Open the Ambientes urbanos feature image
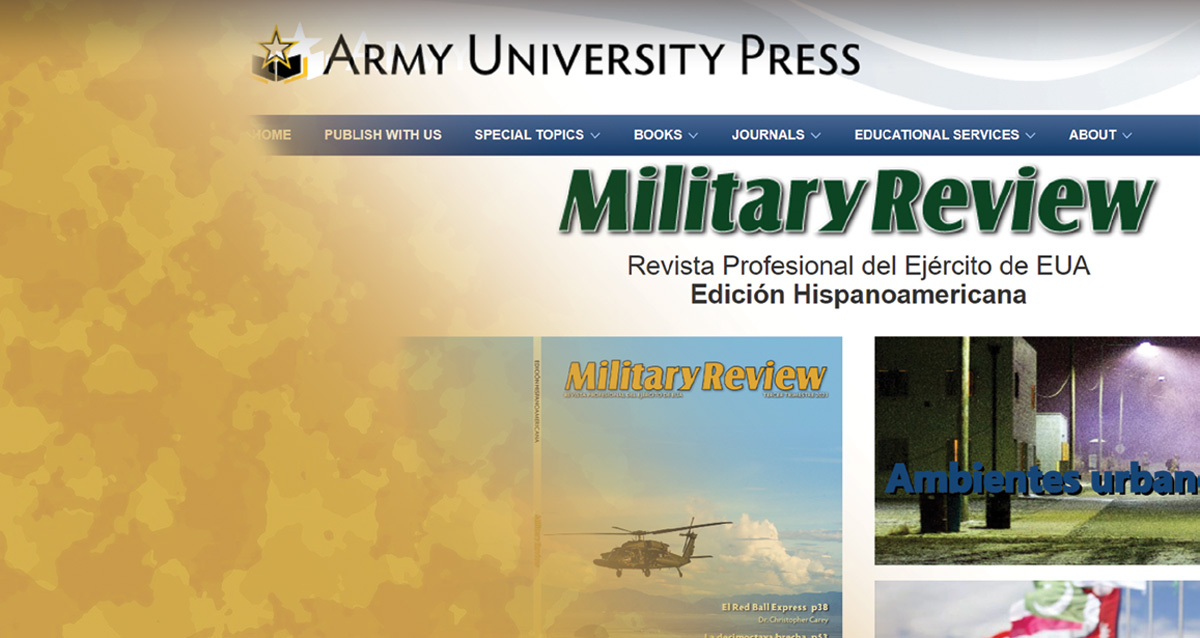 click(x=1037, y=451)
